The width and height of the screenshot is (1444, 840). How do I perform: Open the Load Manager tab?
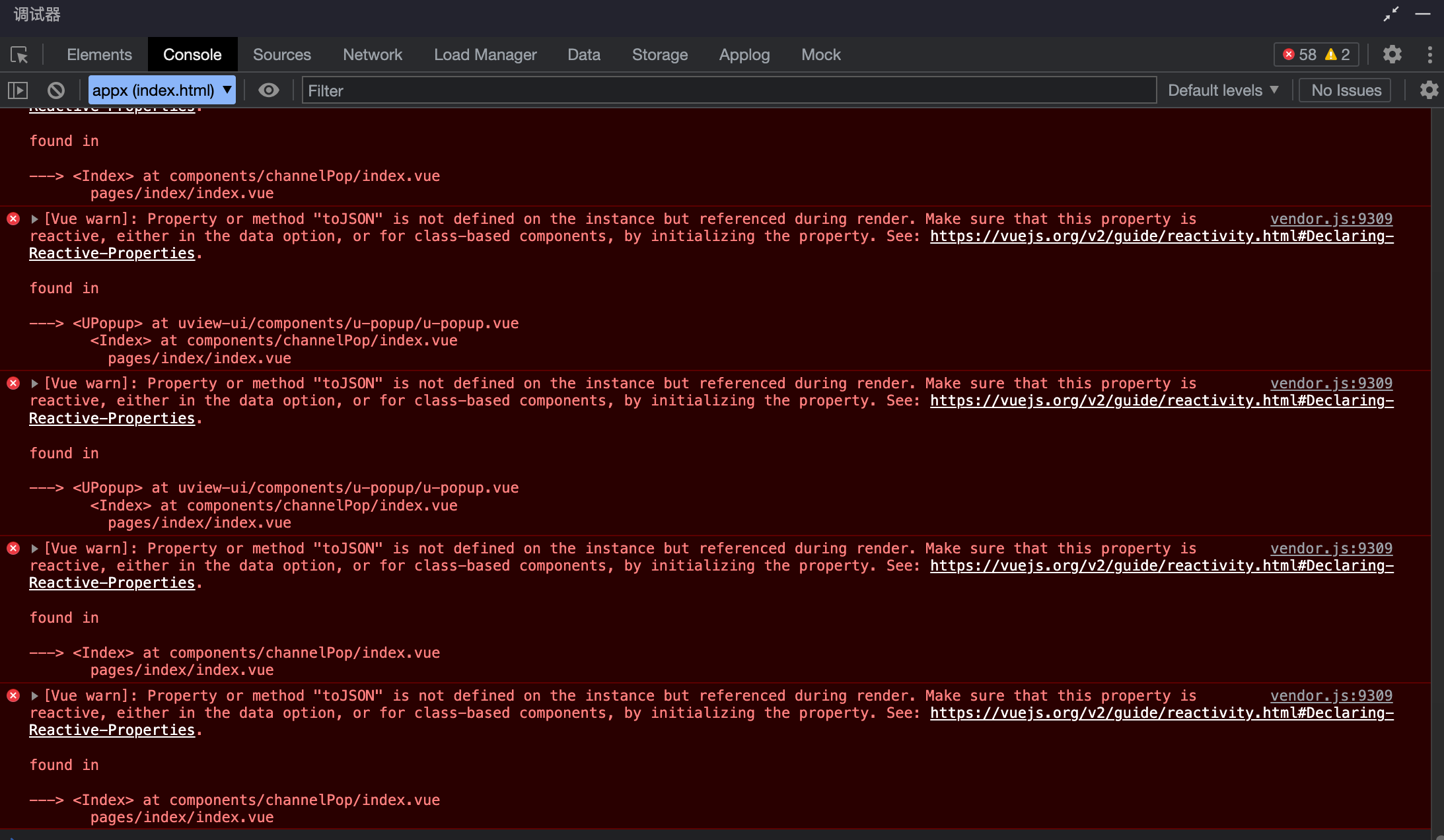tap(485, 55)
